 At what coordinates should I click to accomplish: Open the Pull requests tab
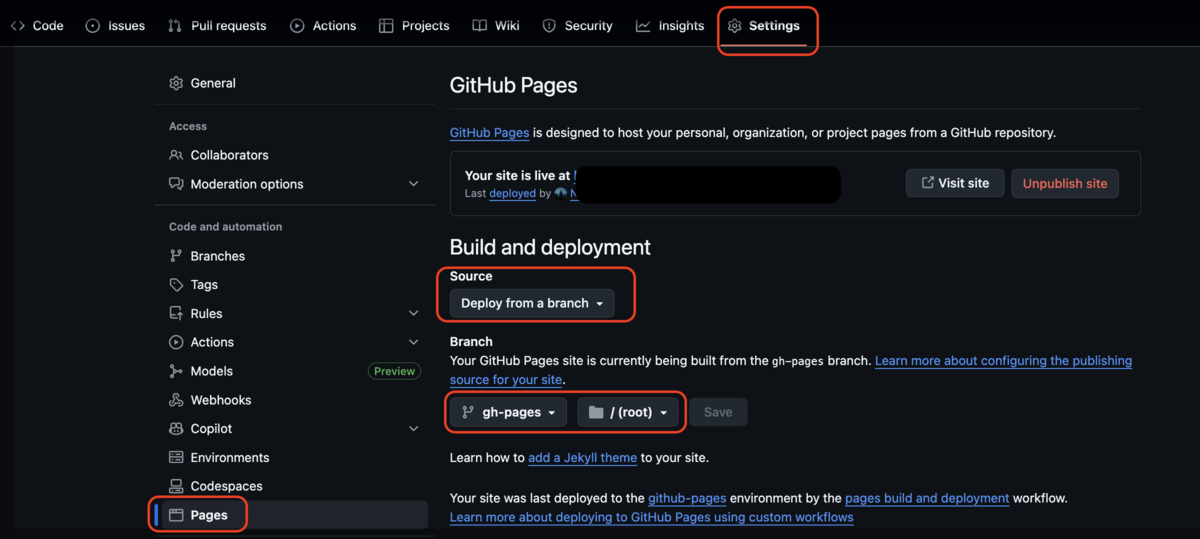coord(217,26)
